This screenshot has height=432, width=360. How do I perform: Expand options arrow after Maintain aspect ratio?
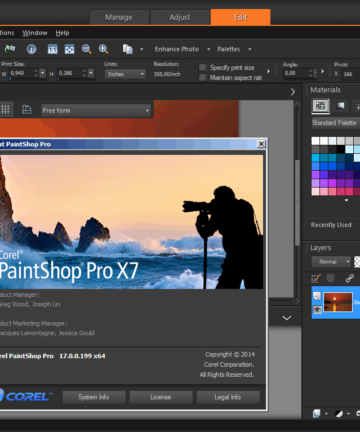(x=268, y=71)
